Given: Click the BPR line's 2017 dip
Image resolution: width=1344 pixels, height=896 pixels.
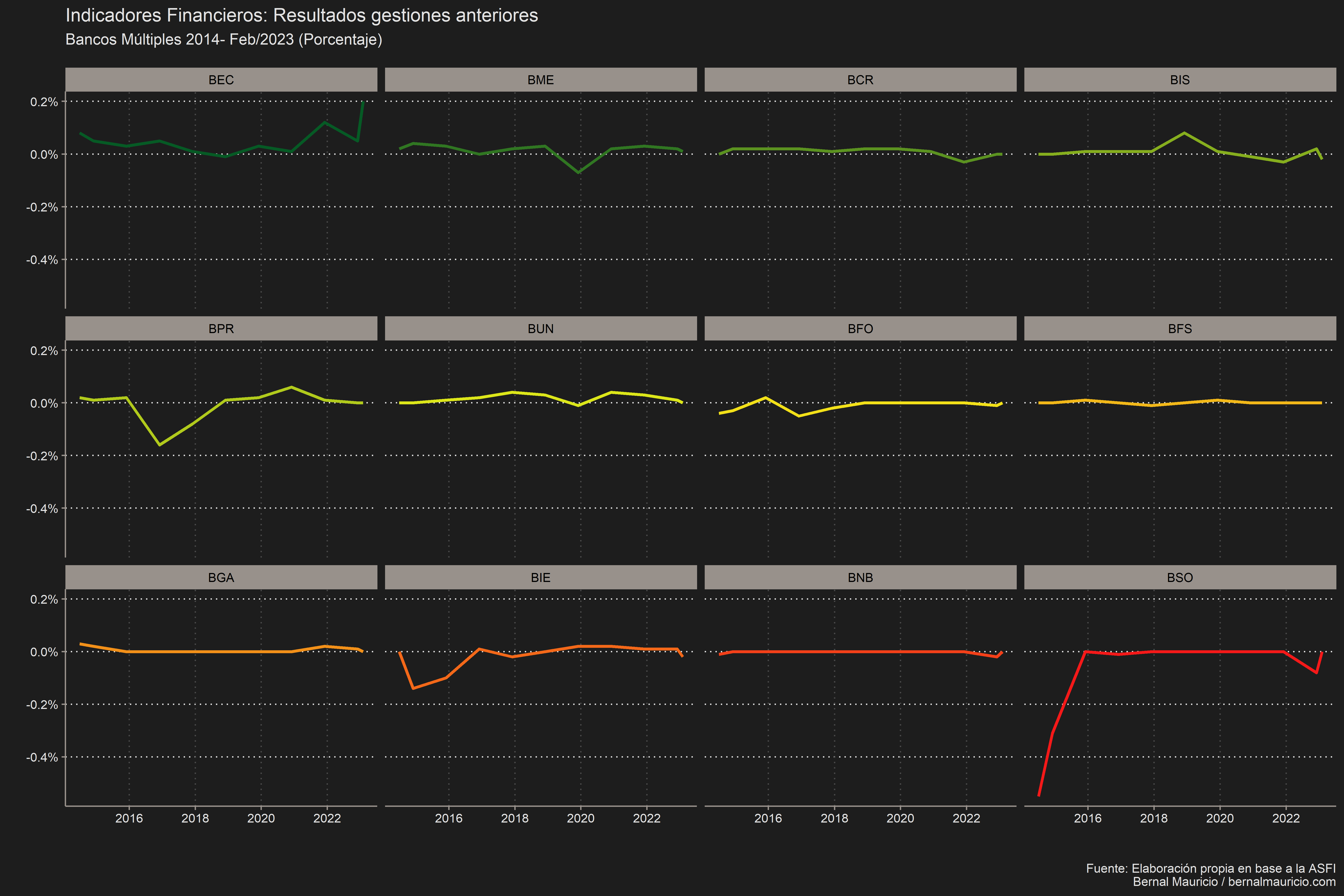Looking at the screenshot, I should pyautogui.click(x=159, y=445).
